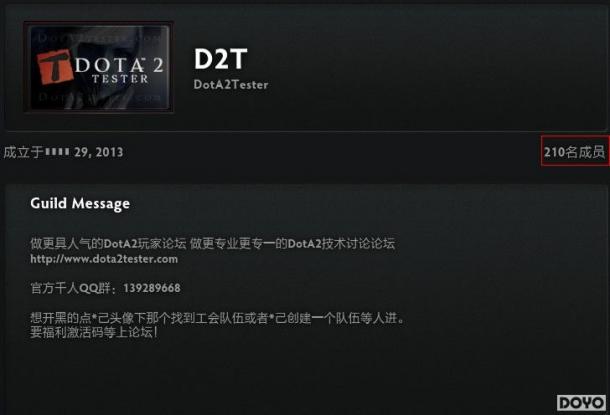Open the DOTA 2 TESTER guild logo image

pos(99,67)
